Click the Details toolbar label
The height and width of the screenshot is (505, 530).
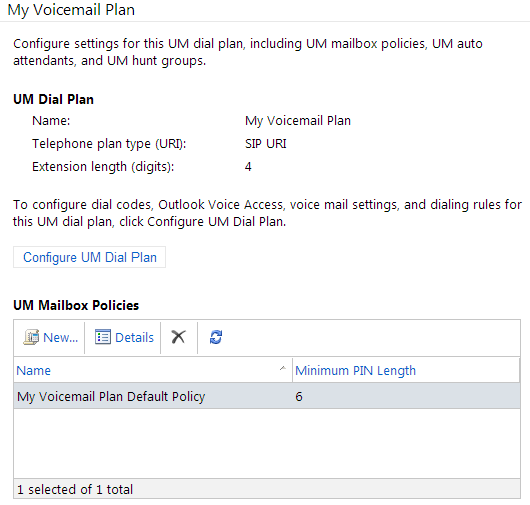point(135,338)
